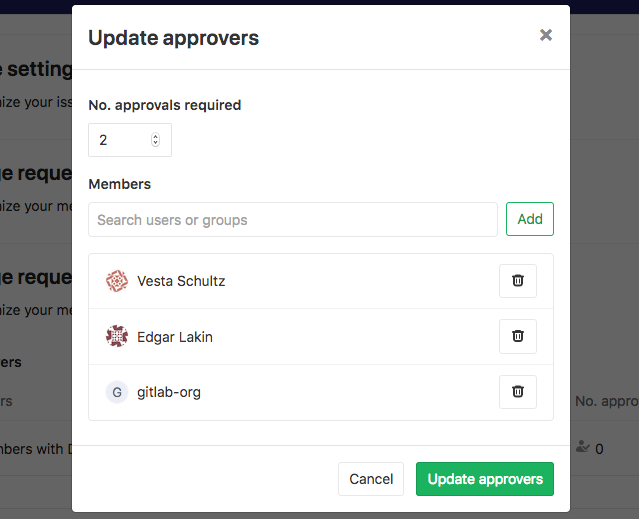Select the gitlab-org name in the list

(x=169, y=392)
